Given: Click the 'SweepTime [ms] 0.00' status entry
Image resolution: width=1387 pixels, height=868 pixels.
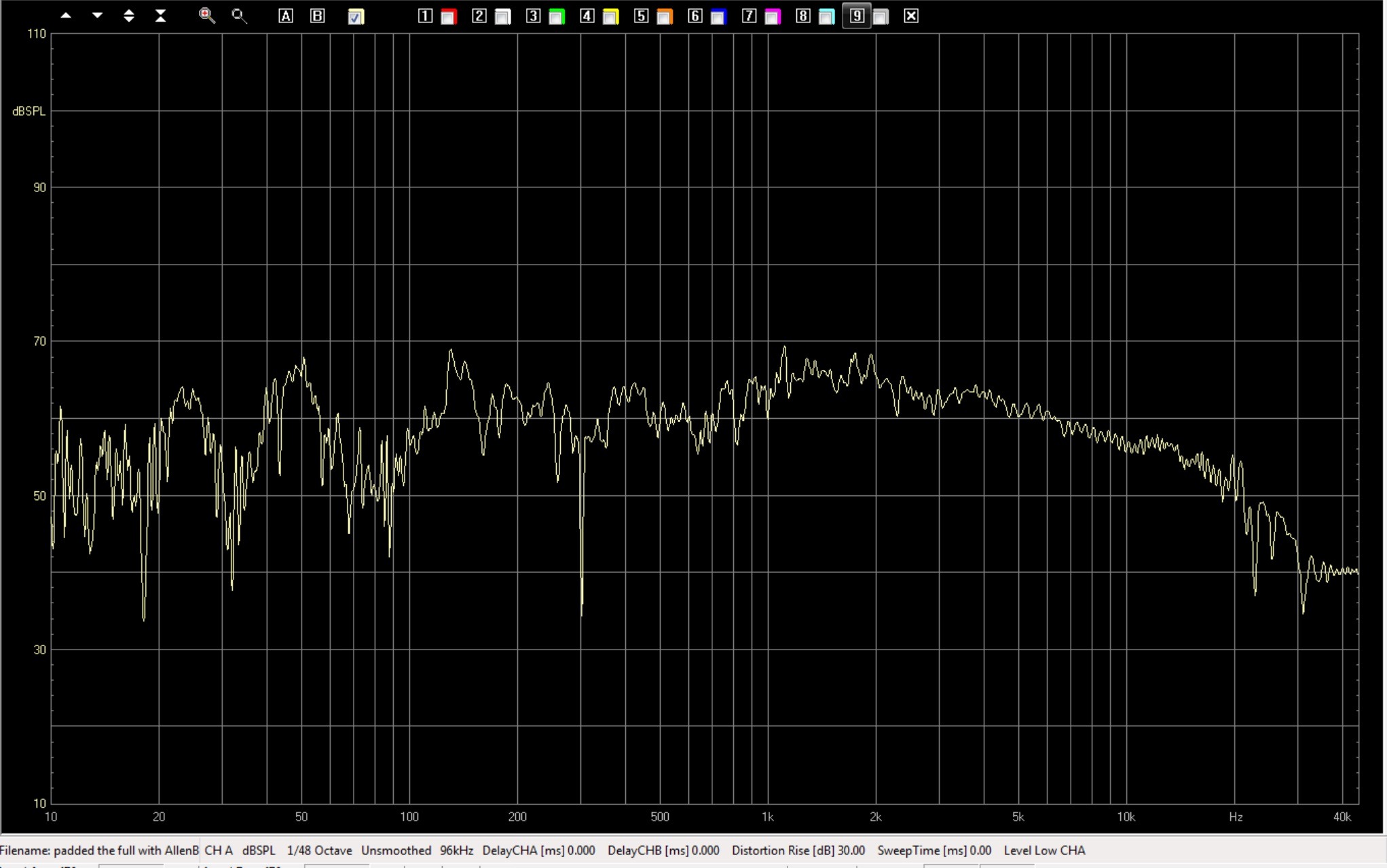Looking at the screenshot, I should pyautogui.click(x=934, y=850).
